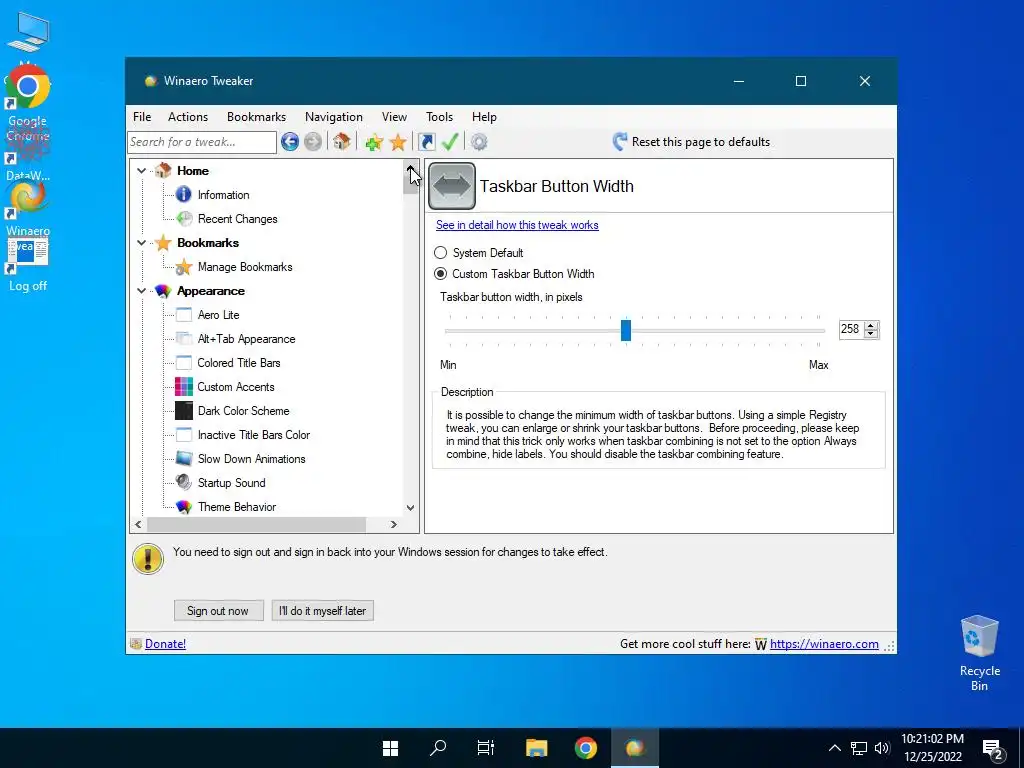Click the Manage Bookmarks star icon
Image resolution: width=1024 pixels, height=768 pixels.
[x=184, y=266]
